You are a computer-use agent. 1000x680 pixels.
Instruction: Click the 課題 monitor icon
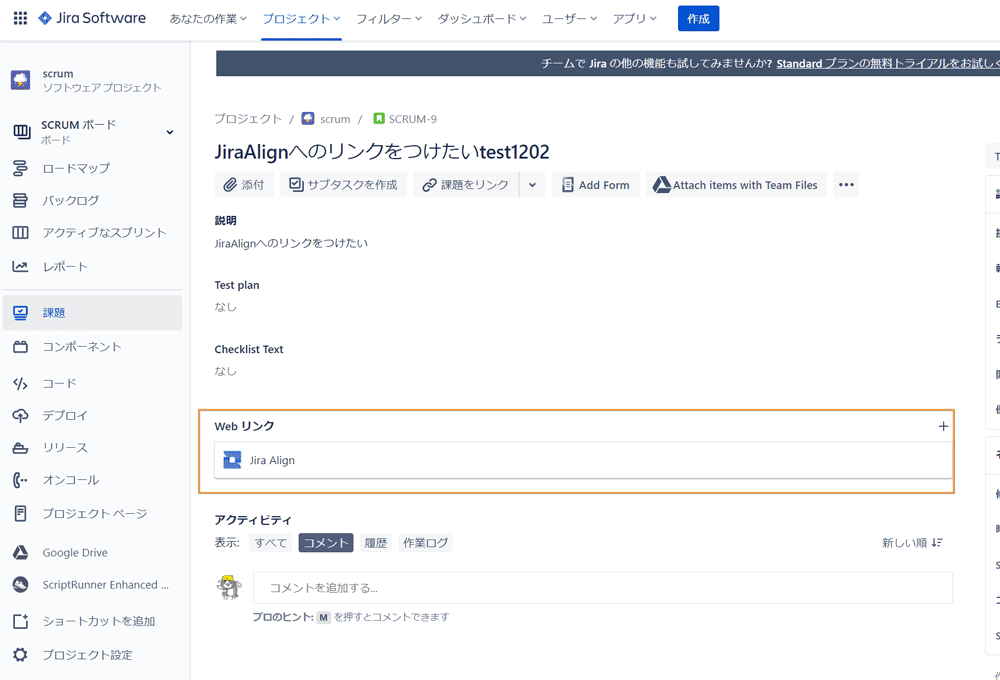20,313
